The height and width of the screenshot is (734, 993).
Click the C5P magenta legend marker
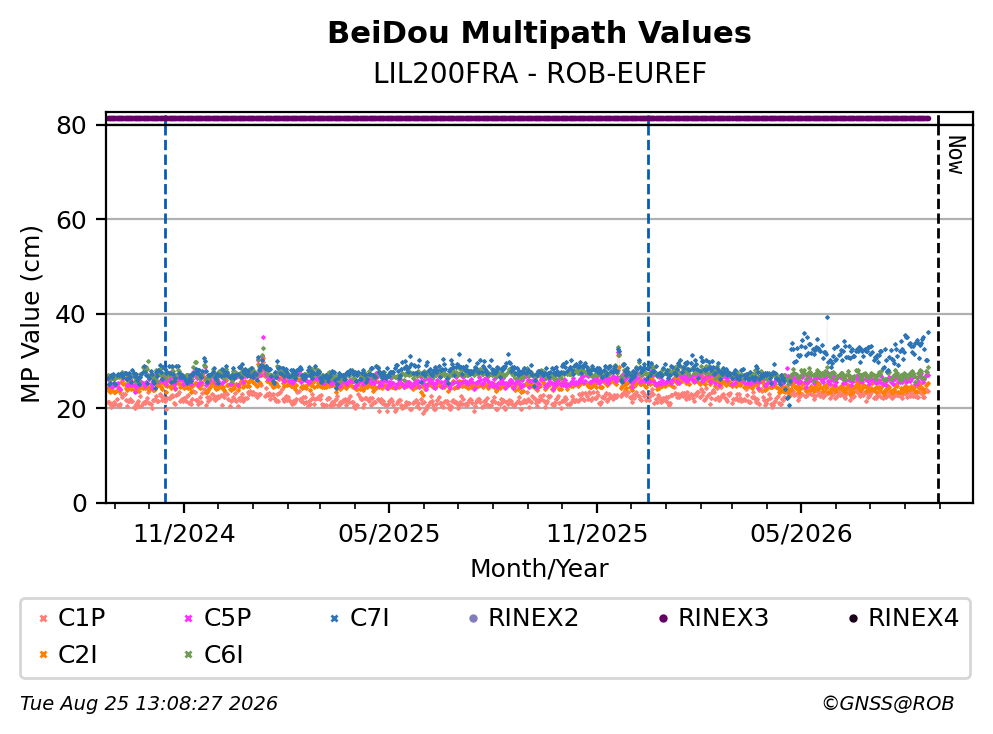coord(188,618)
